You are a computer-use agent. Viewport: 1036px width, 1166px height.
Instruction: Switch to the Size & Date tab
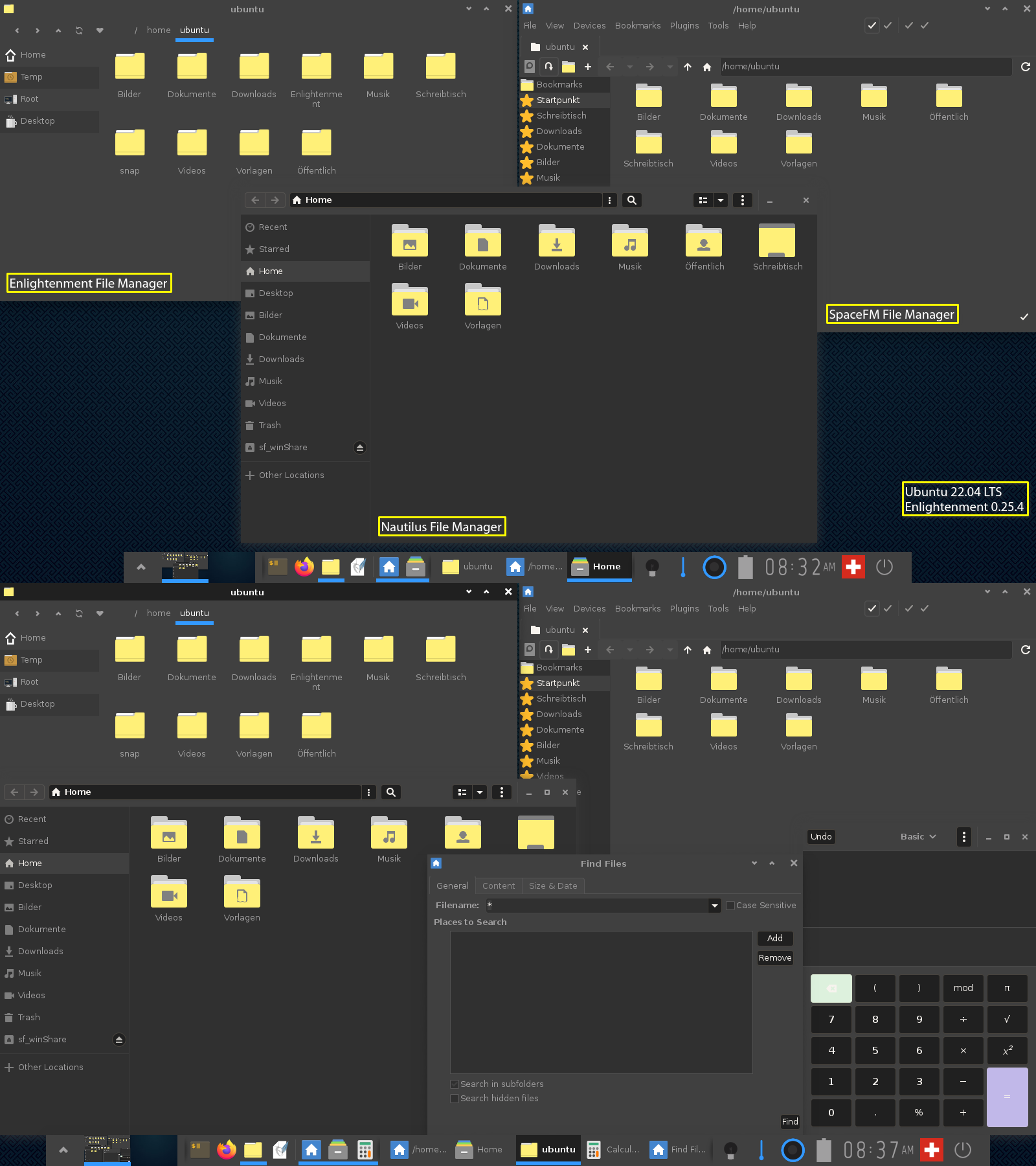[553, 886]
